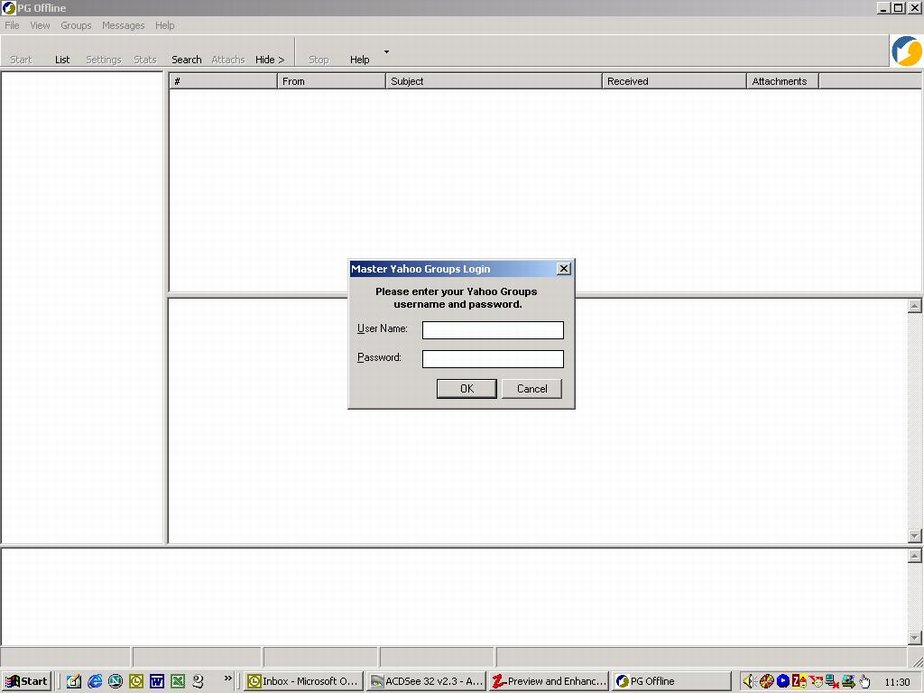The height and width of the screenshot is (693, 924).
Task: Click the PG Offline title bar icon
Action: coord(9,8)
